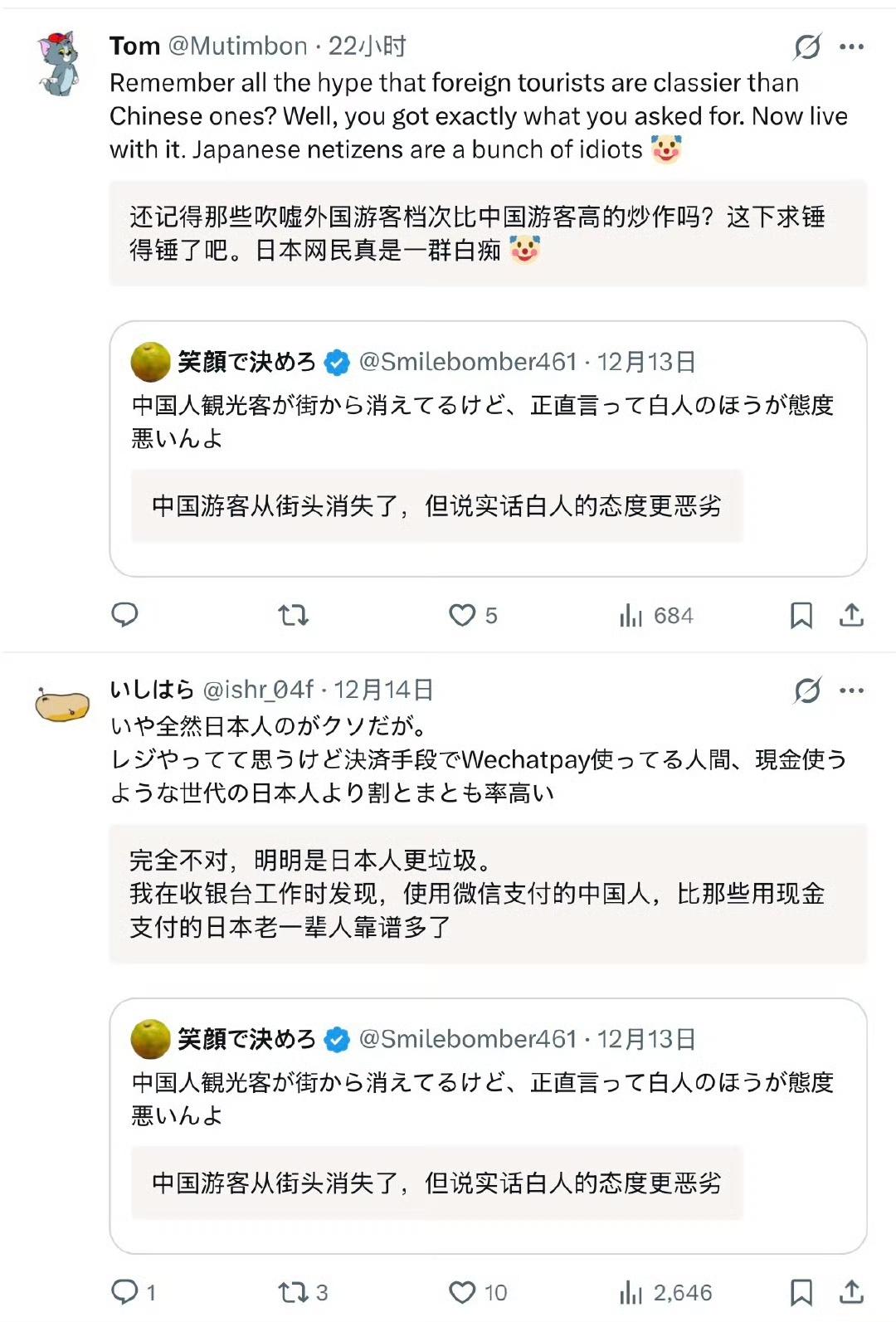
Task: Like Tom's tweet with 5 likes
Action: point(462,615)
